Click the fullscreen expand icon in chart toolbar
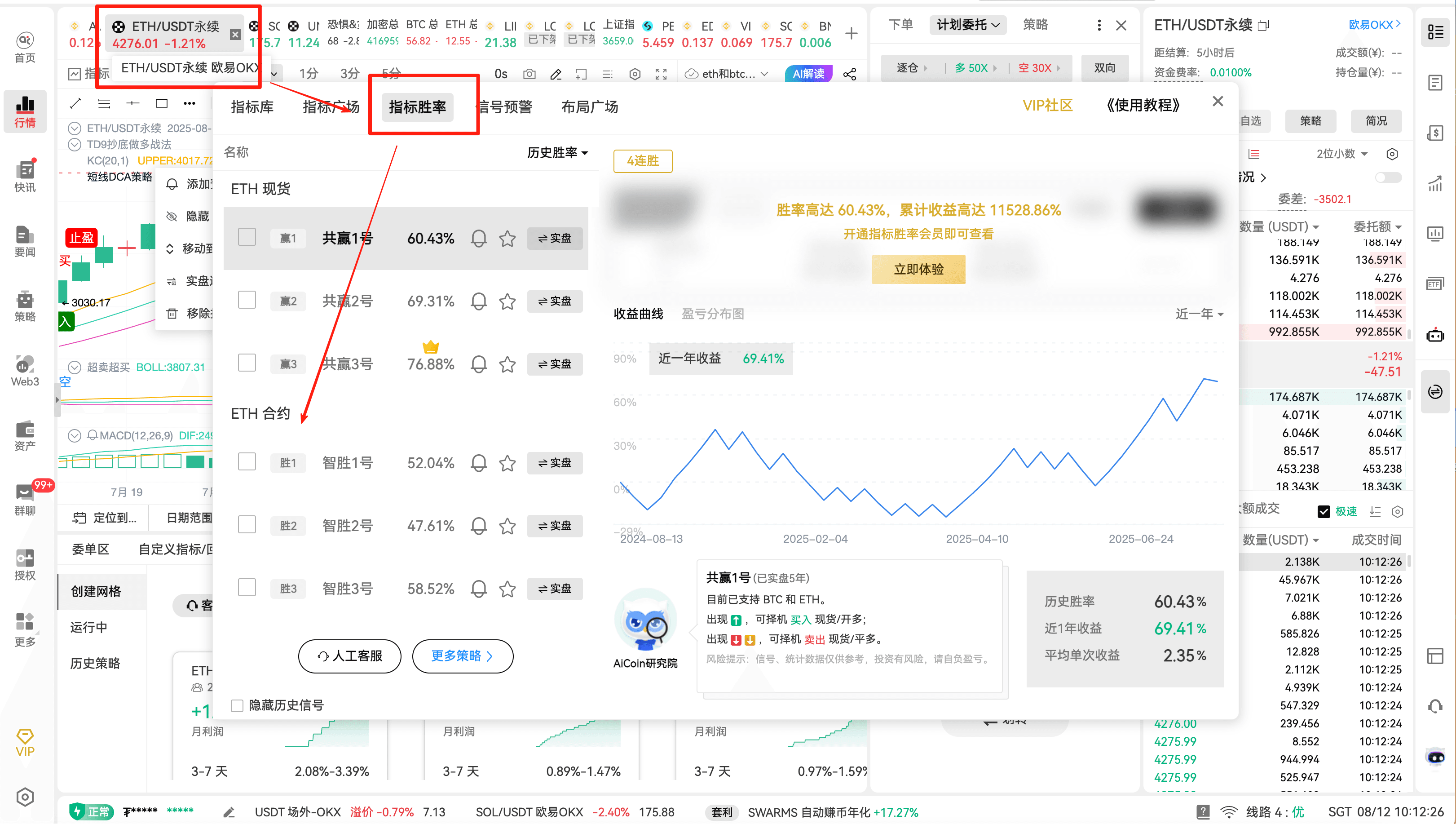The height and width of the screenshot is (824, 1456). [x=661, y=74]
